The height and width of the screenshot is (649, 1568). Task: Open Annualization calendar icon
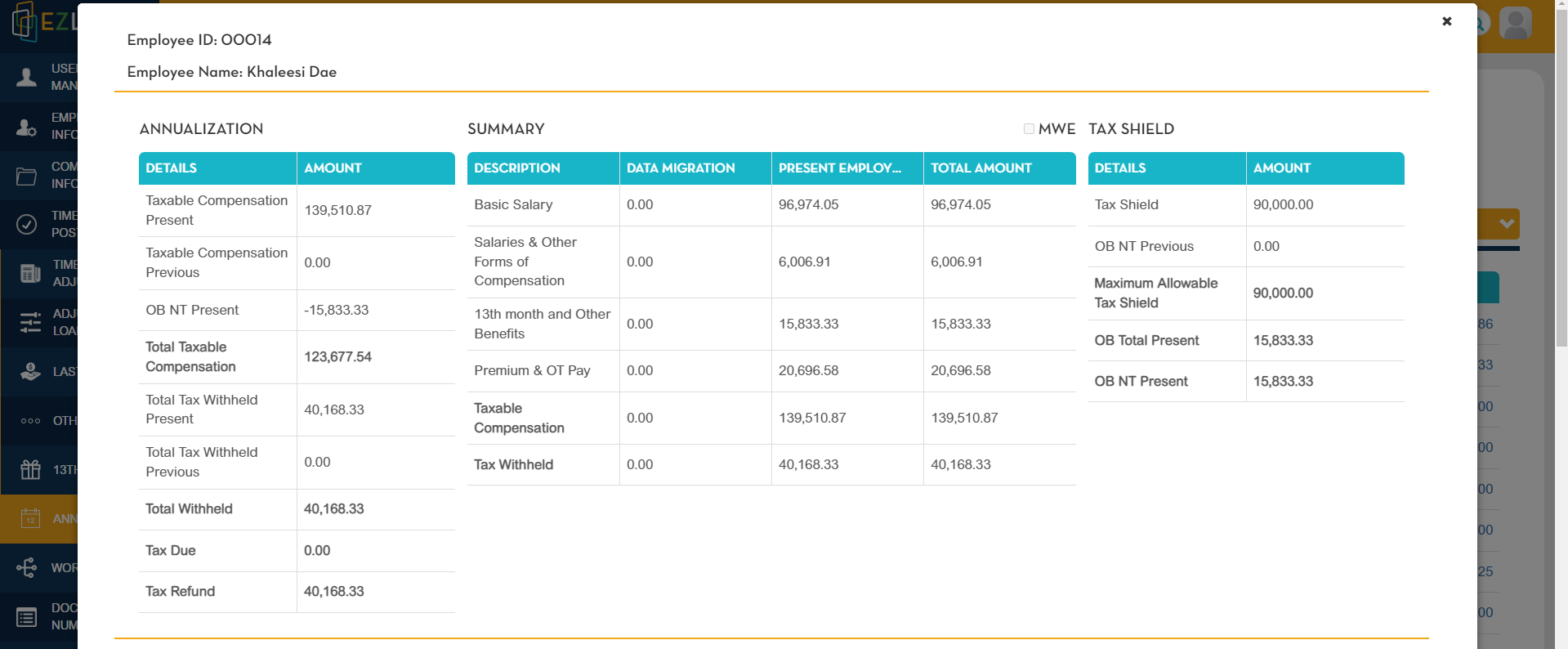pyautogui.click(x=30, y=518)
